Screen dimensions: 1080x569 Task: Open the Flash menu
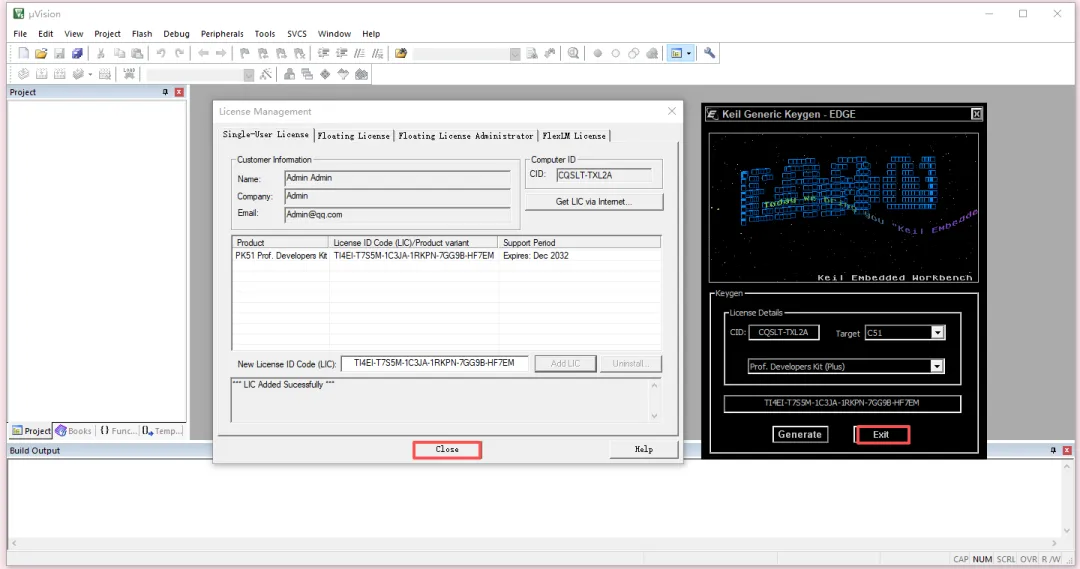click(142, 34)
